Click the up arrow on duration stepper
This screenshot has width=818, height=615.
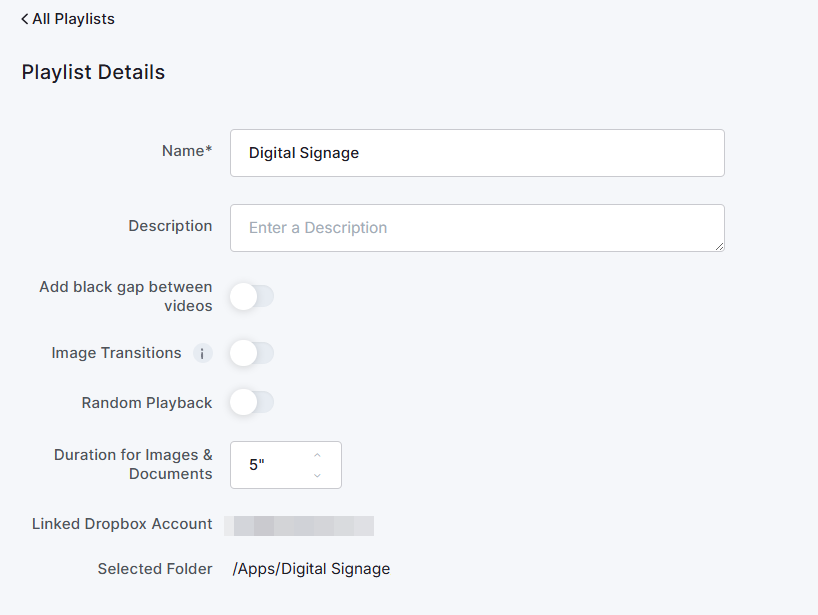pos(318,456)
